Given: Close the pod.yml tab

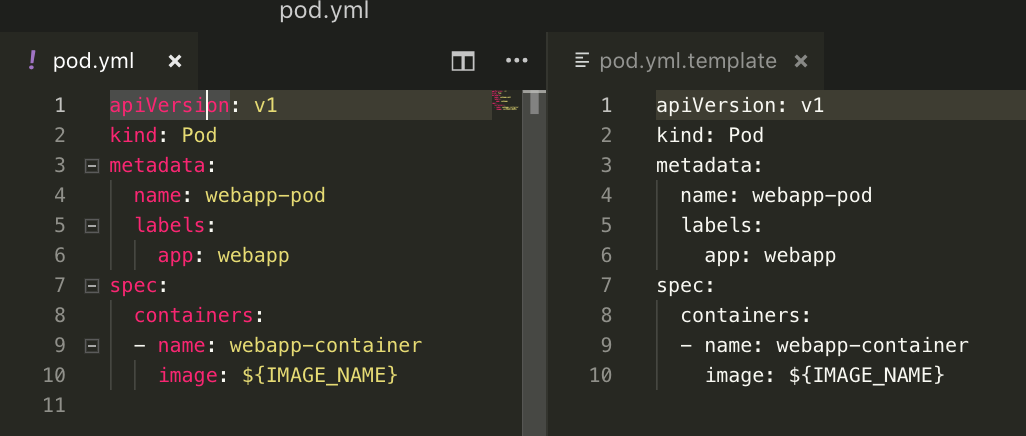Looking at the screenshot, I should [x=175, y=61].
